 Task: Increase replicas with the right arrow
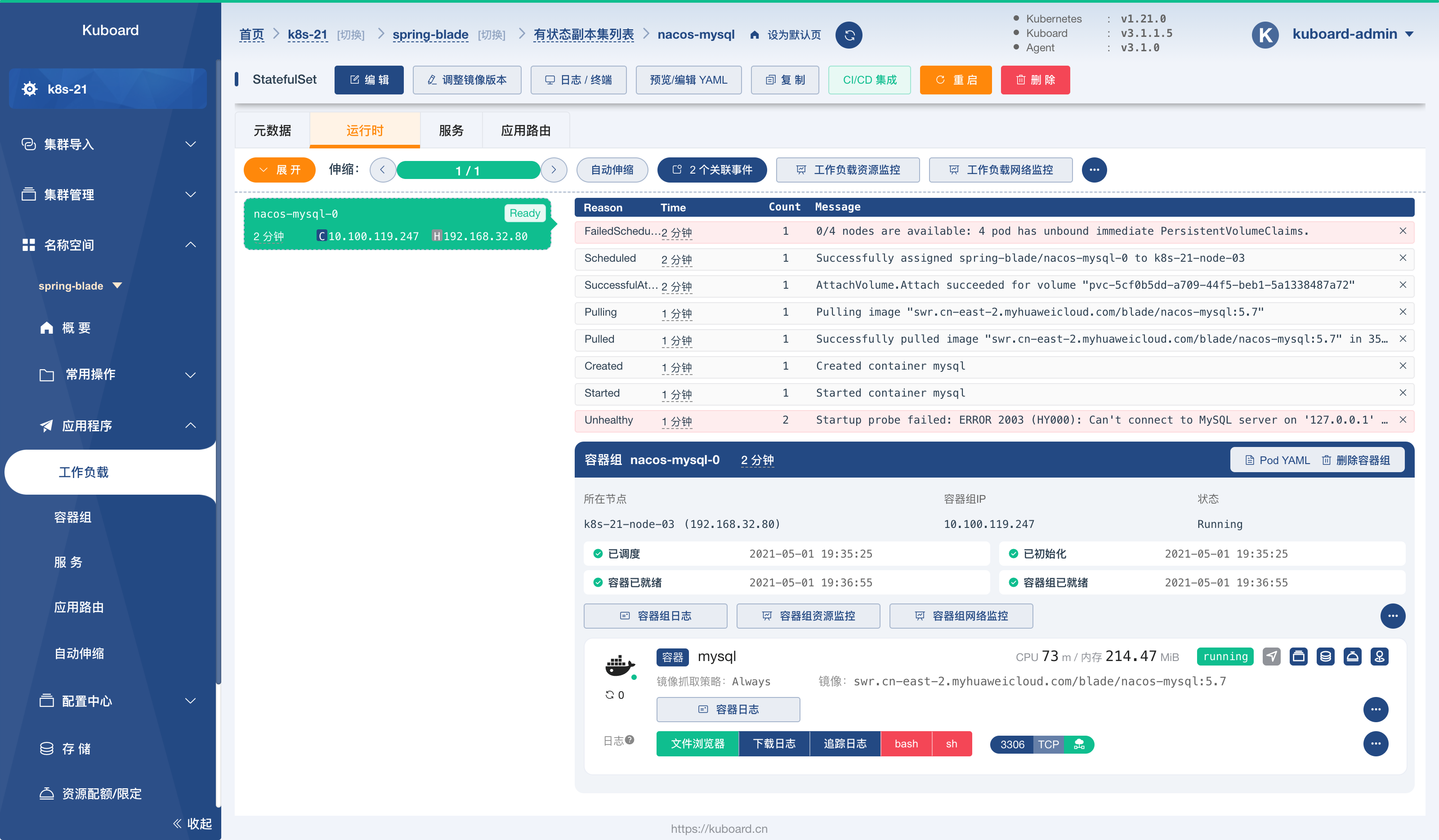[553, 170]
